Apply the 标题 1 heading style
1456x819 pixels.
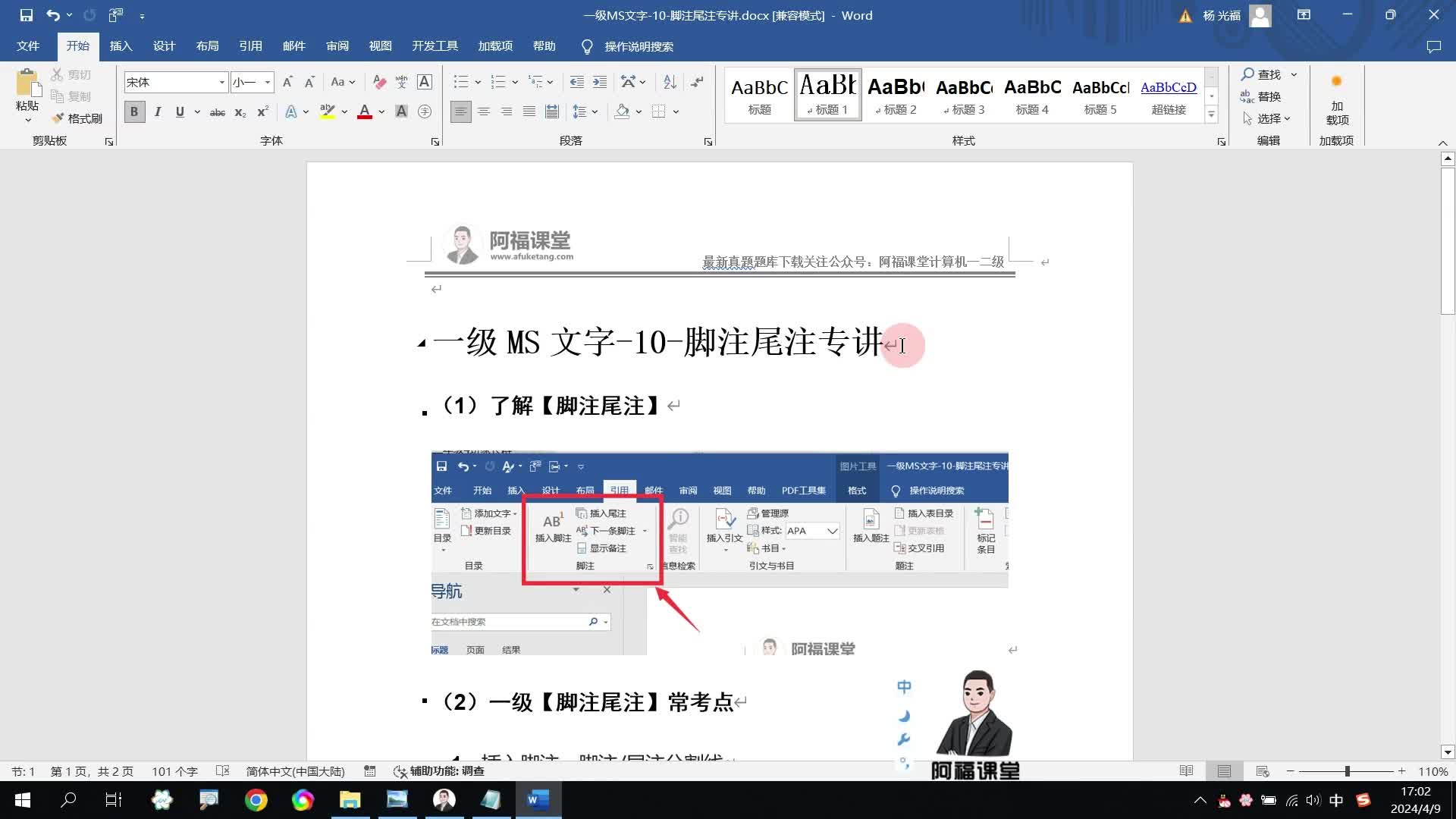click(827, 94)
